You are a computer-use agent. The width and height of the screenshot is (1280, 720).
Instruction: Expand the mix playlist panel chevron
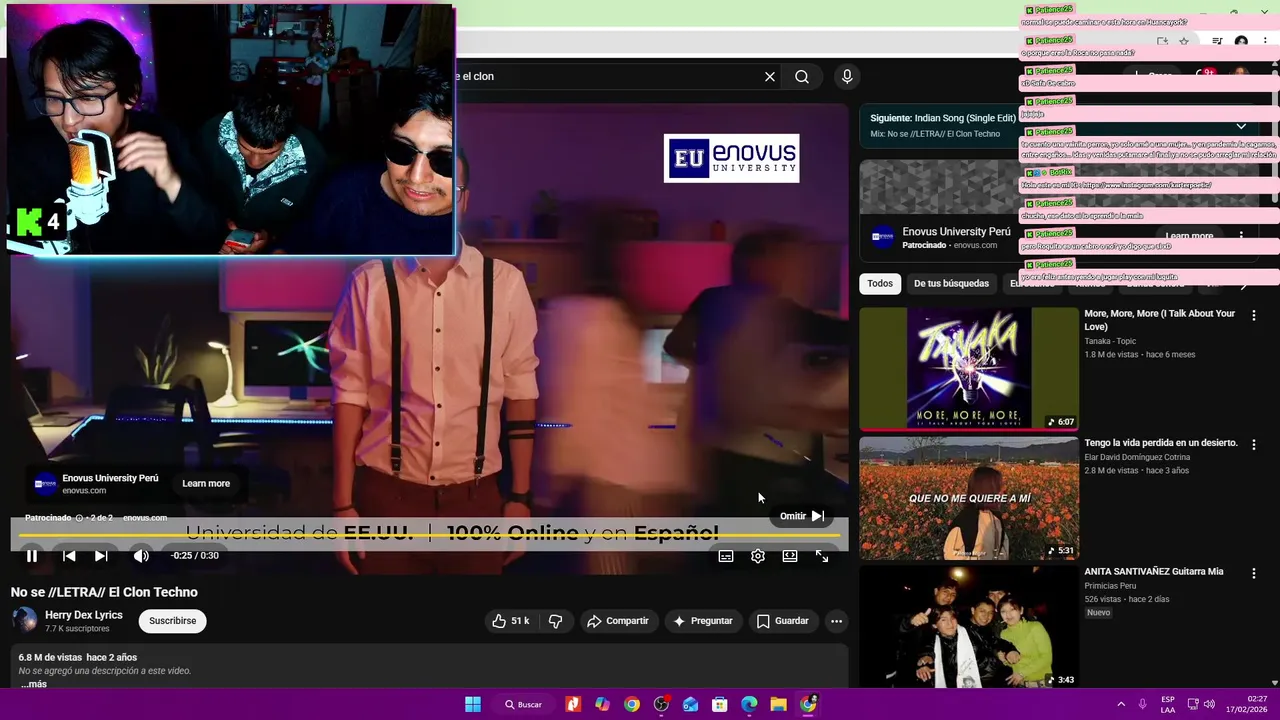point(1241,126)
